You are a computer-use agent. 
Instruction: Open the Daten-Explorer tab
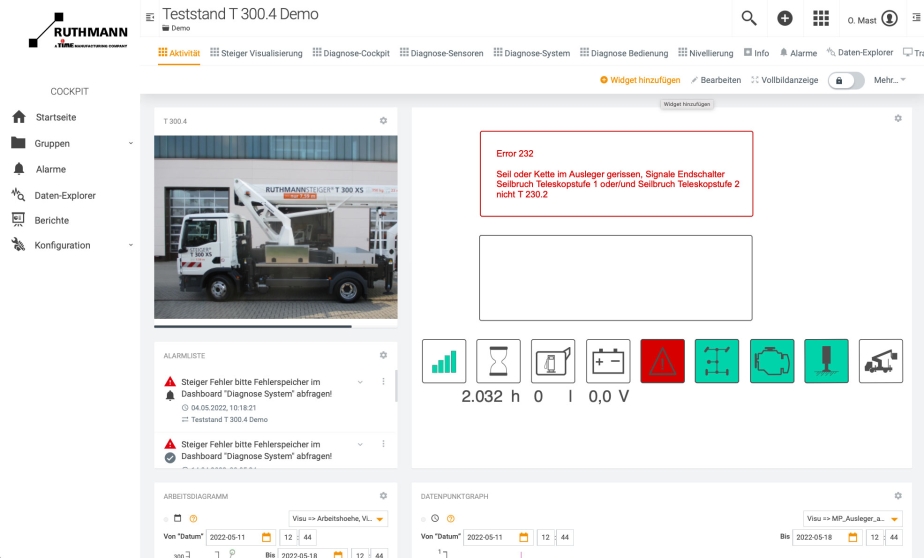click(x=860, y=52)
